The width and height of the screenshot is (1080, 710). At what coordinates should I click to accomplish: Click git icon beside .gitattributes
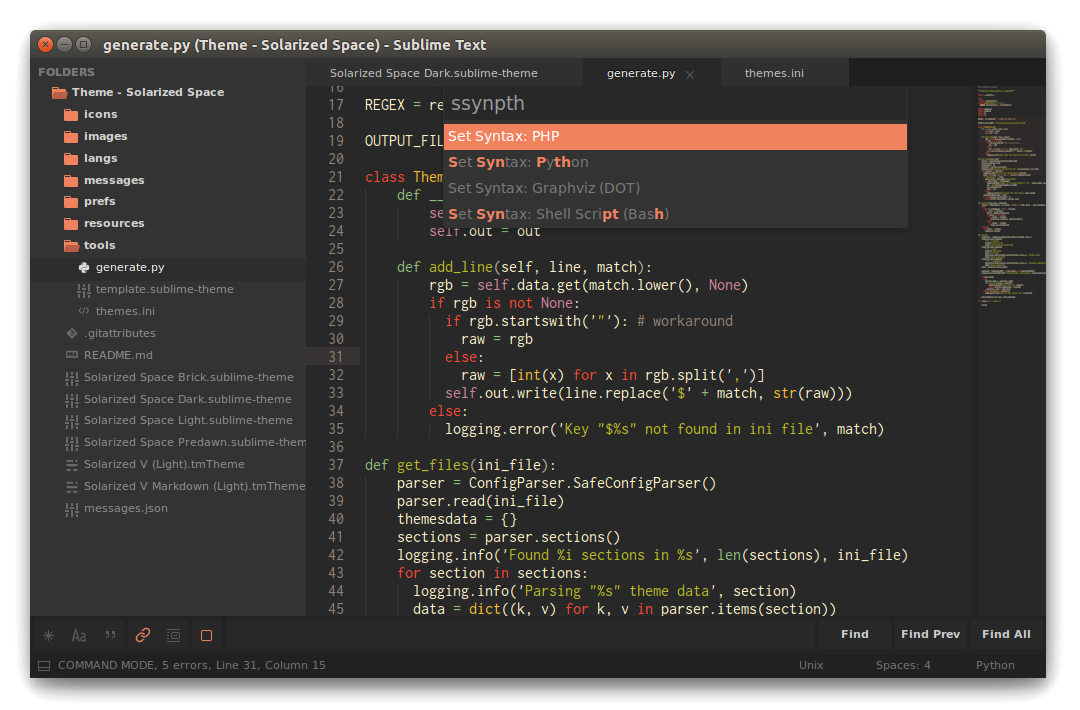(72, 333)
